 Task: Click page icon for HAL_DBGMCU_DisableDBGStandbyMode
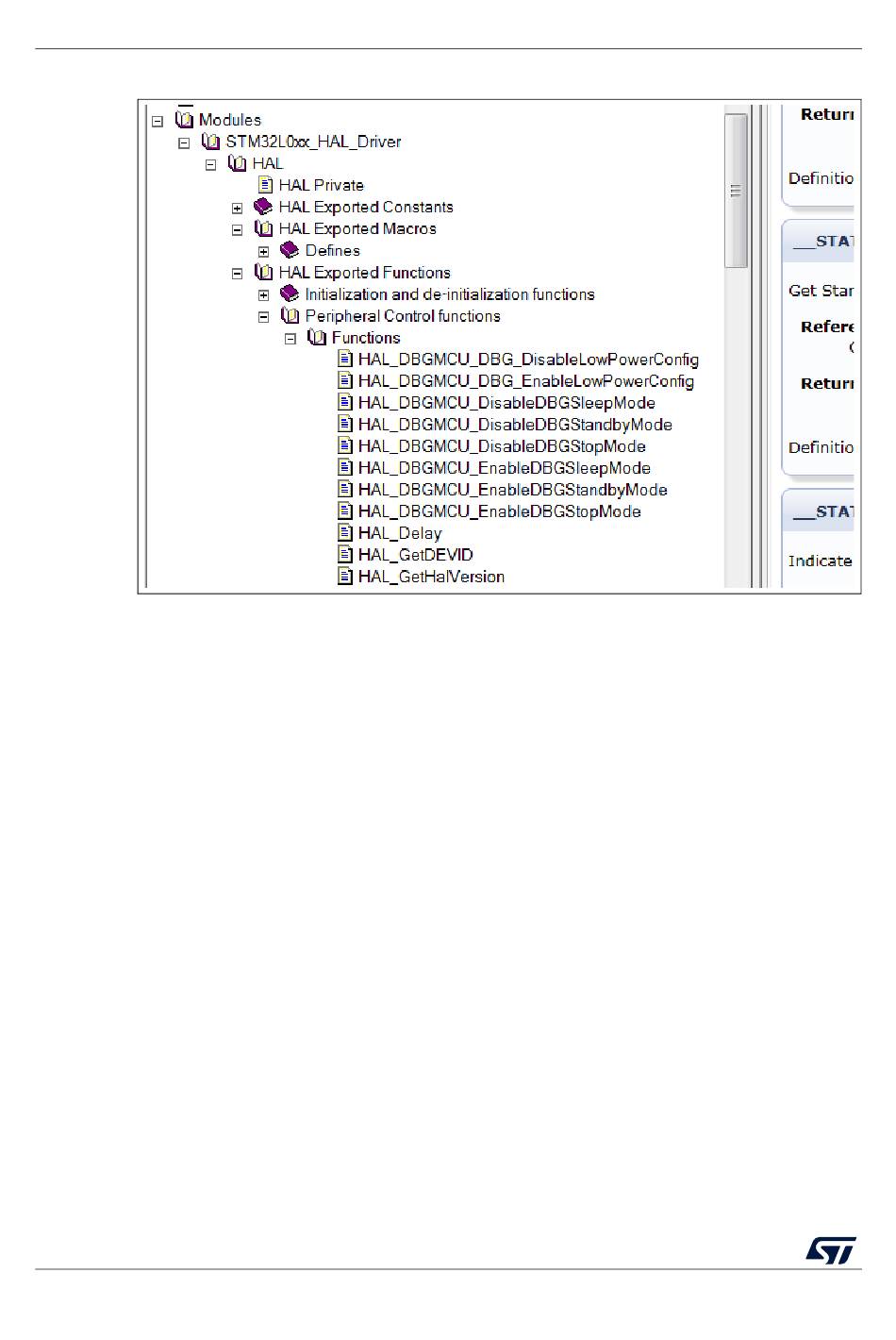click(345, 424)
